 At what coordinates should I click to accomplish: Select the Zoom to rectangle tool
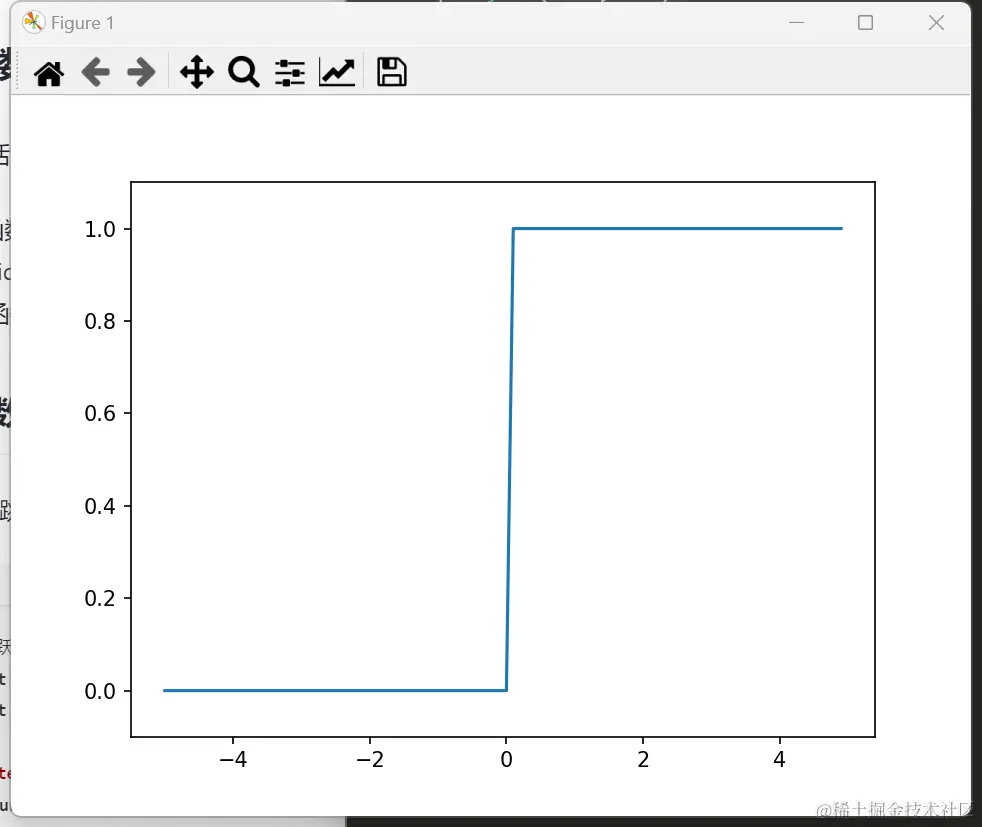[244, 72]
